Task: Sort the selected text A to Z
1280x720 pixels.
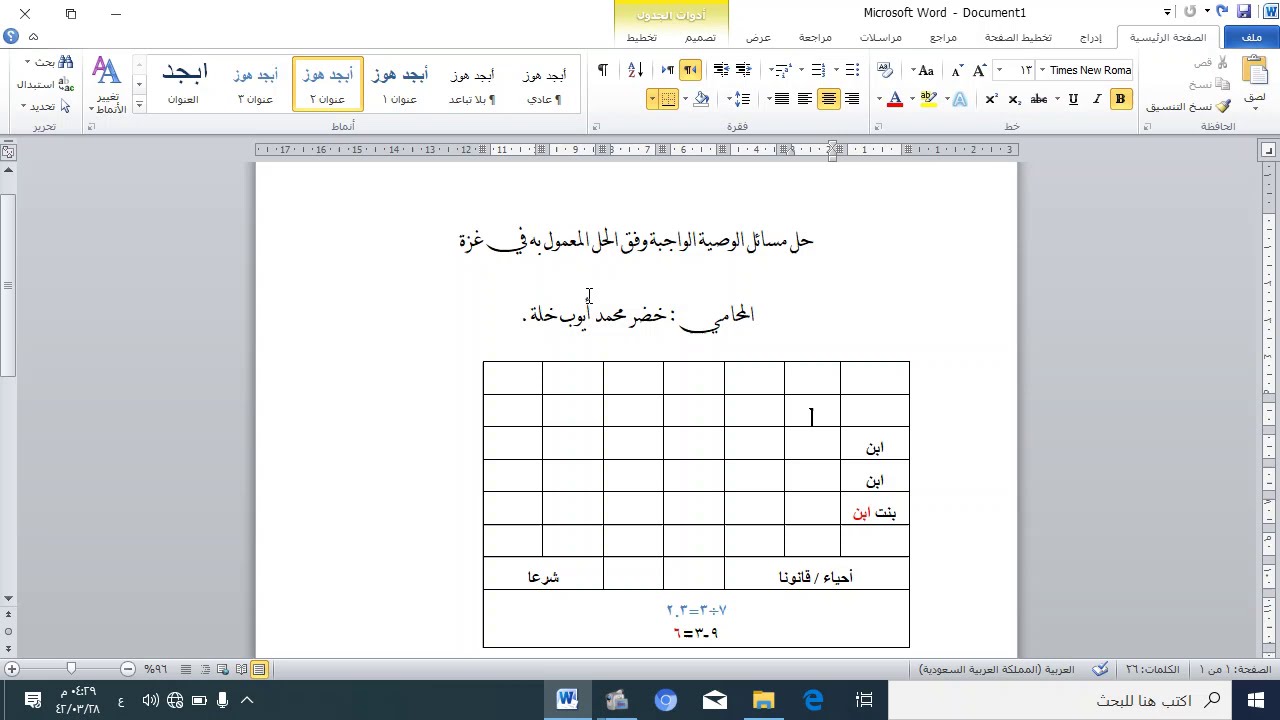Action: tap(635, 70)
